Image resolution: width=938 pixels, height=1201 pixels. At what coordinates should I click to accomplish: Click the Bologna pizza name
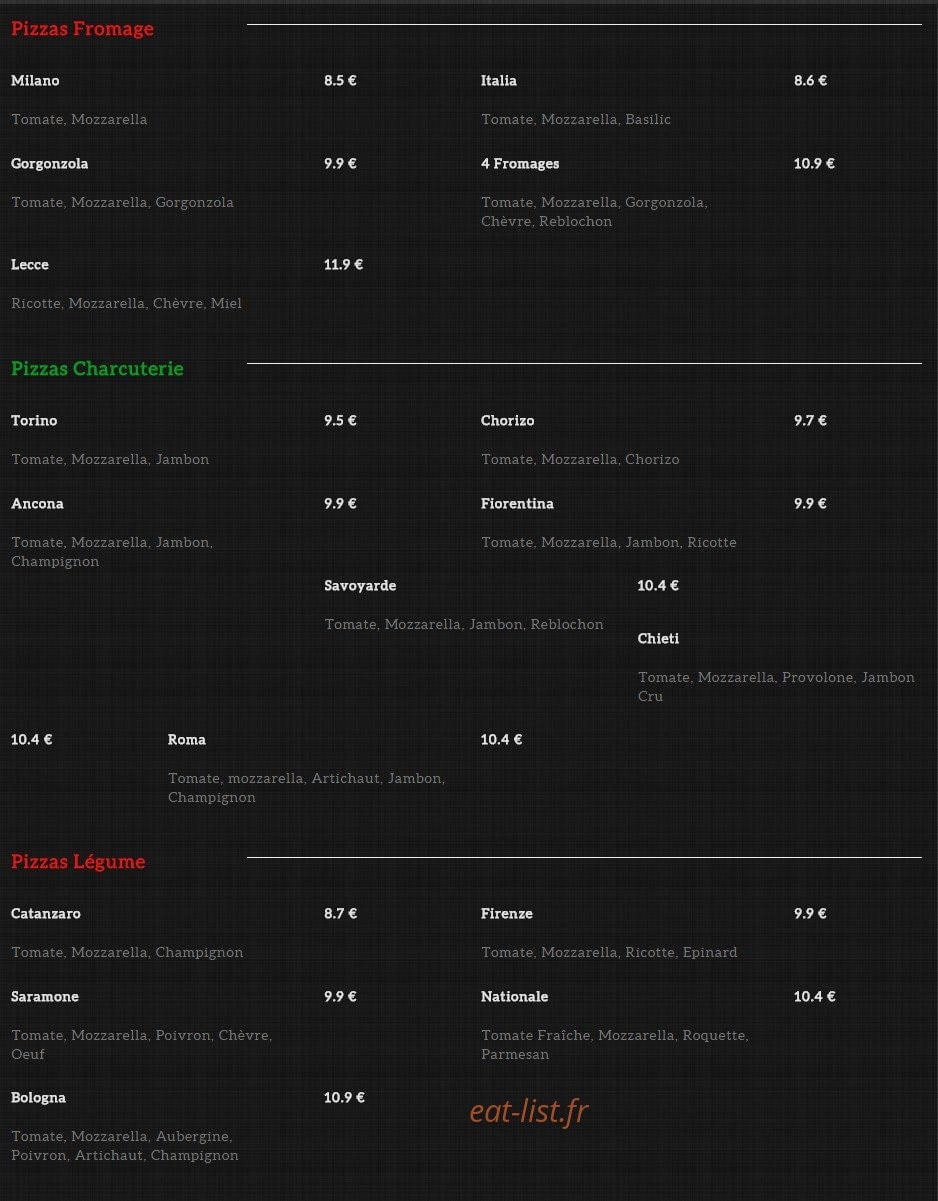(x=38, y=1098)
